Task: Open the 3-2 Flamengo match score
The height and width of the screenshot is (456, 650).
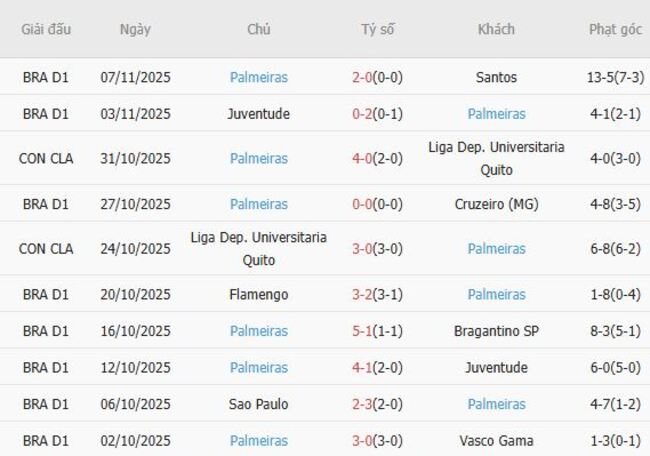Action: (377, 295)
